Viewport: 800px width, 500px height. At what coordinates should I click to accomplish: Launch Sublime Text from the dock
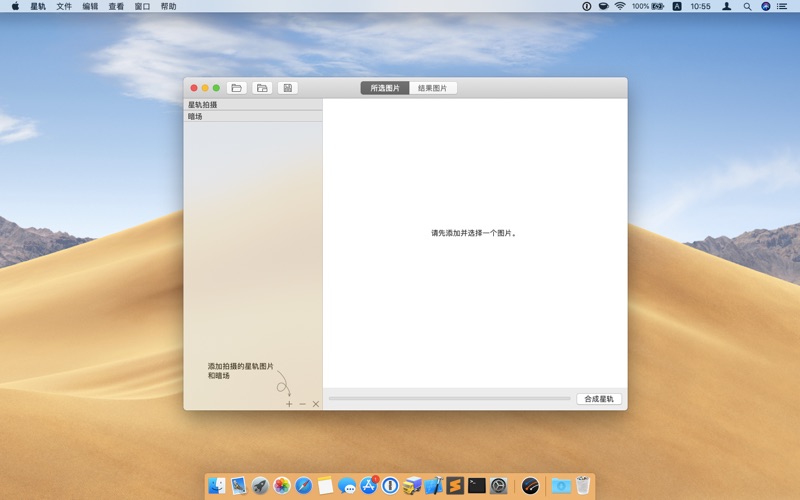click(x=455, y=486)
